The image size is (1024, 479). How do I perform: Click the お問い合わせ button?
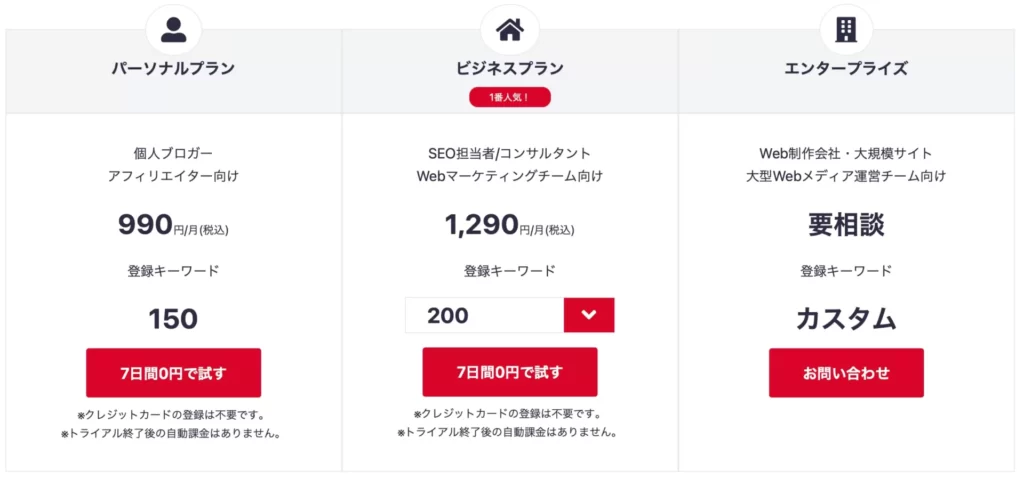click(846, 373)
